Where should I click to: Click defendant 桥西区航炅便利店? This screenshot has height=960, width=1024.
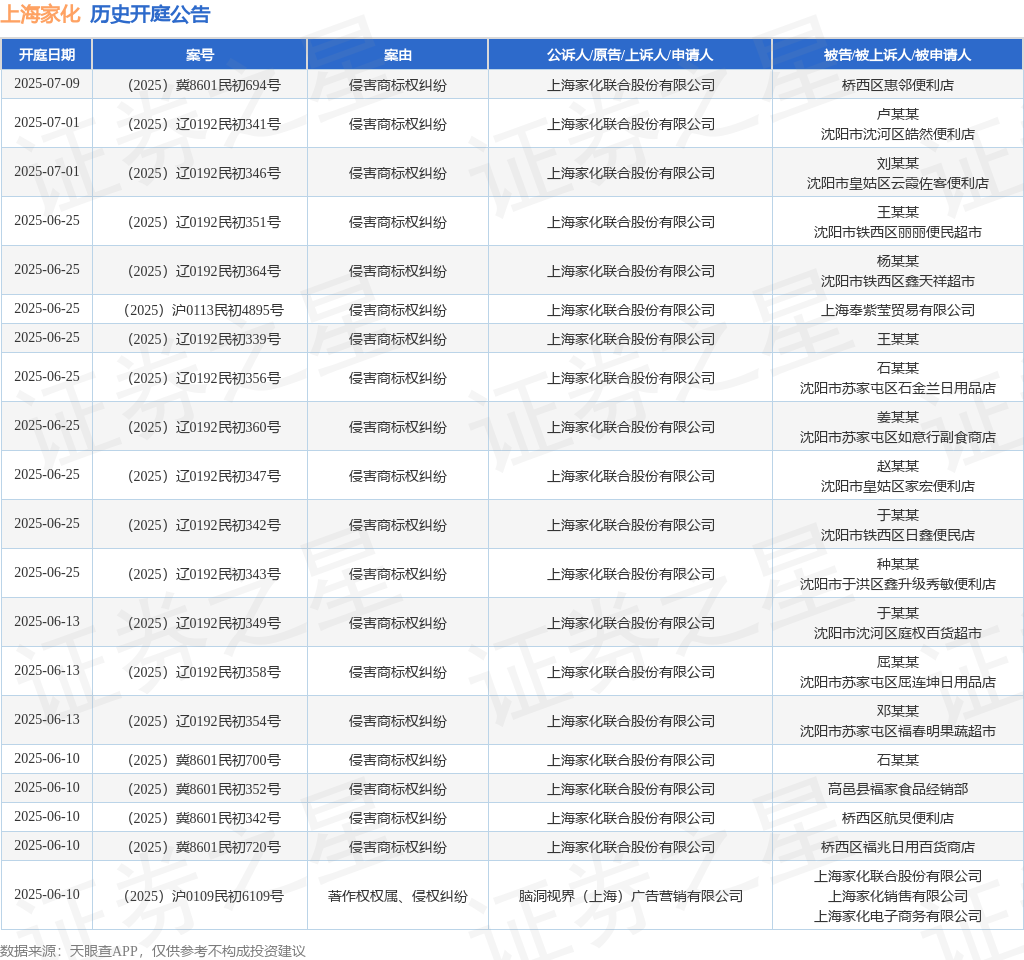coord(897,818)
